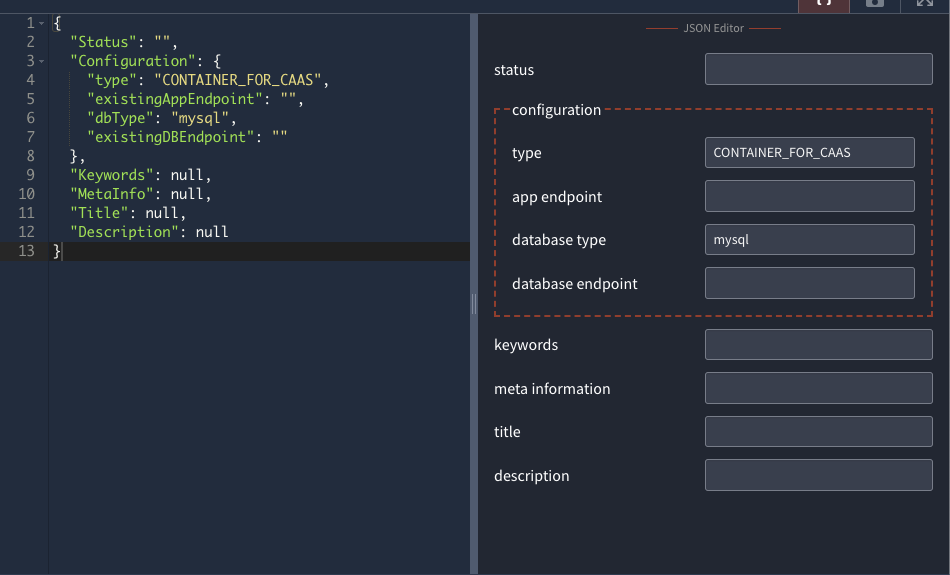950x575 pixels.
Task: Click the meta information input
Action: pos(819,388)
